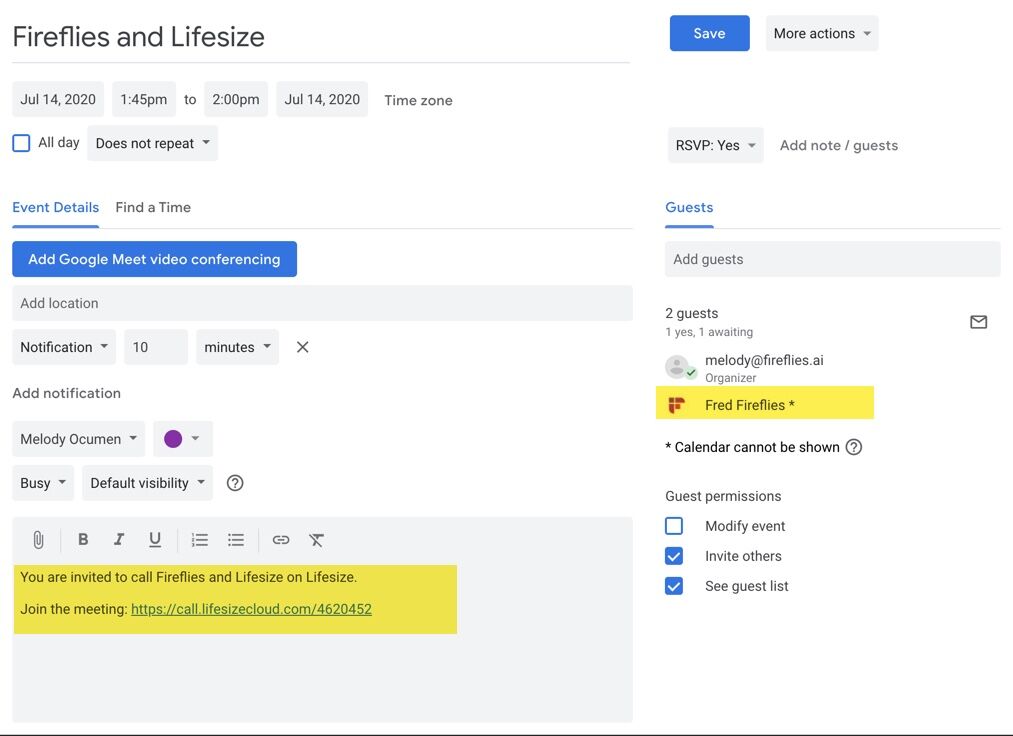This screenshot has height=736, width=1013.
Task: Toggle italic formatting in description
Action: click(119, 540)
